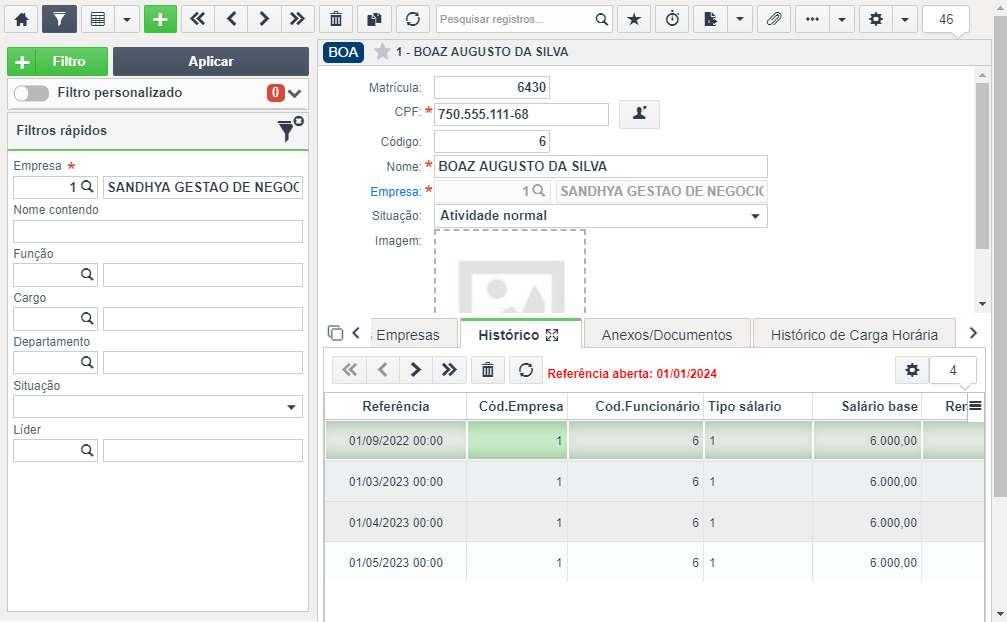Expand Filtro personalizado chevron
The image size is (1007, 622).
[295, 94]
